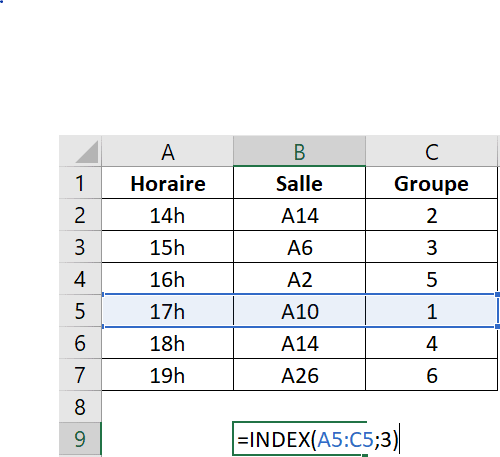Click the Horaire header cell
Screen dimensions: 500x457
click(168, 183)
